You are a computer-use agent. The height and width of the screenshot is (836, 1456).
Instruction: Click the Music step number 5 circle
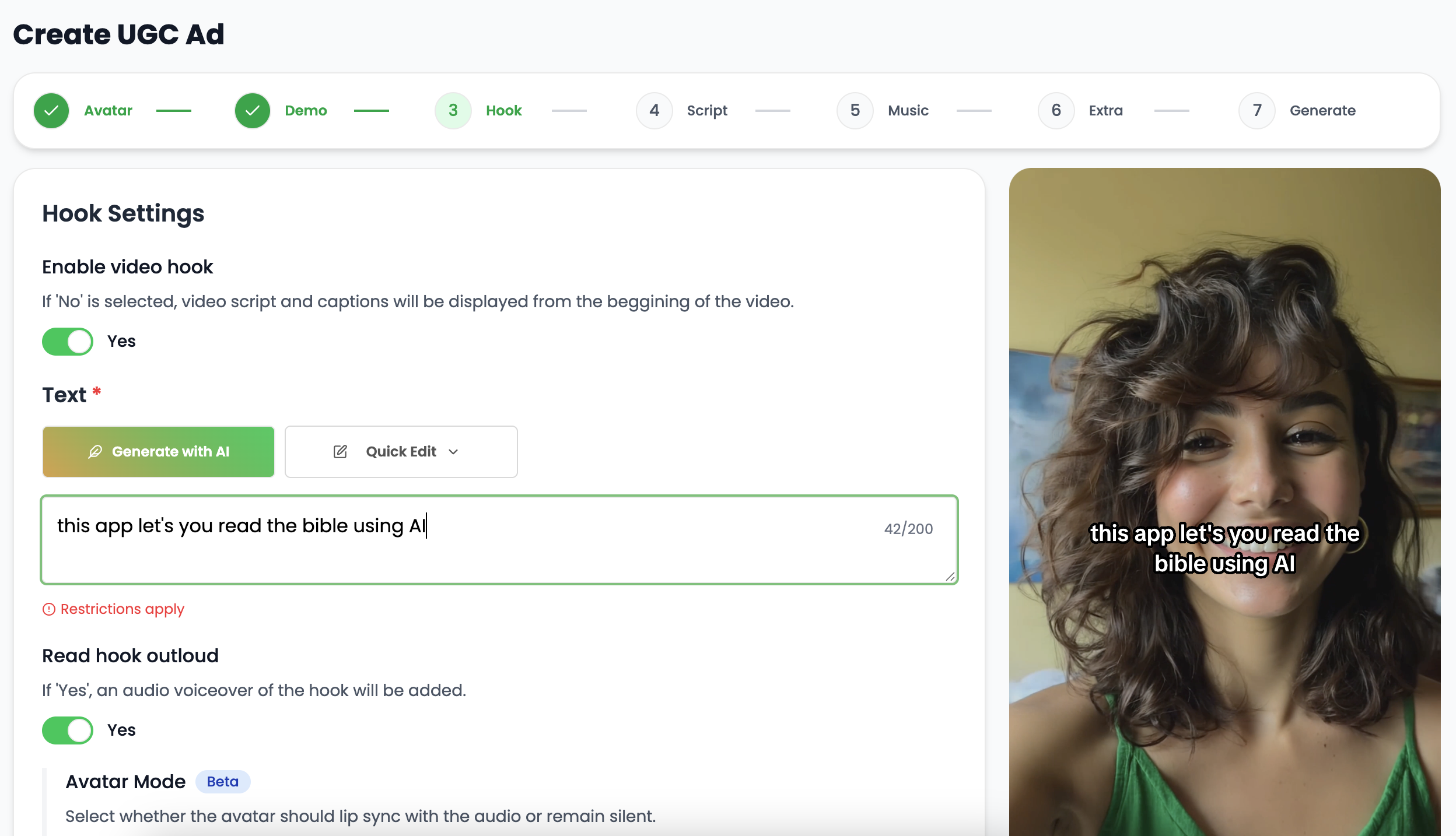pos(855,111)
